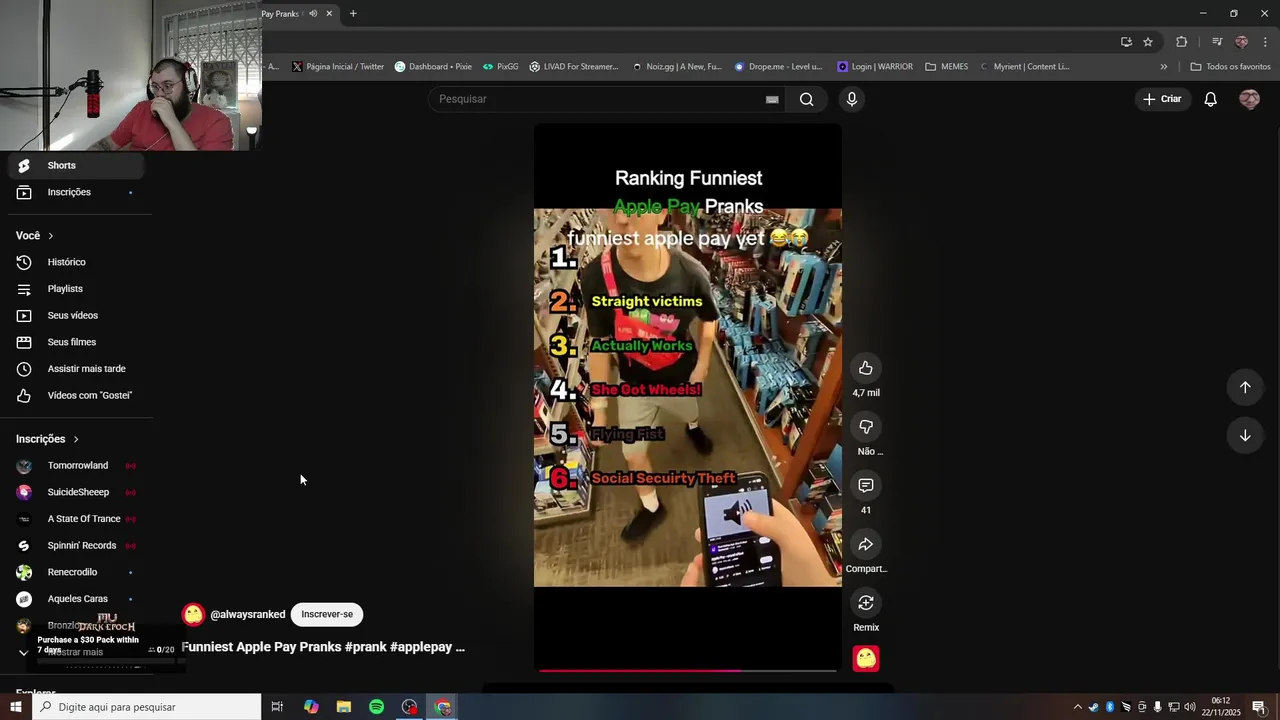The image size is (1280, 720).
Task: Open the MEMES bookmarks folder
Action: (946, 67)
